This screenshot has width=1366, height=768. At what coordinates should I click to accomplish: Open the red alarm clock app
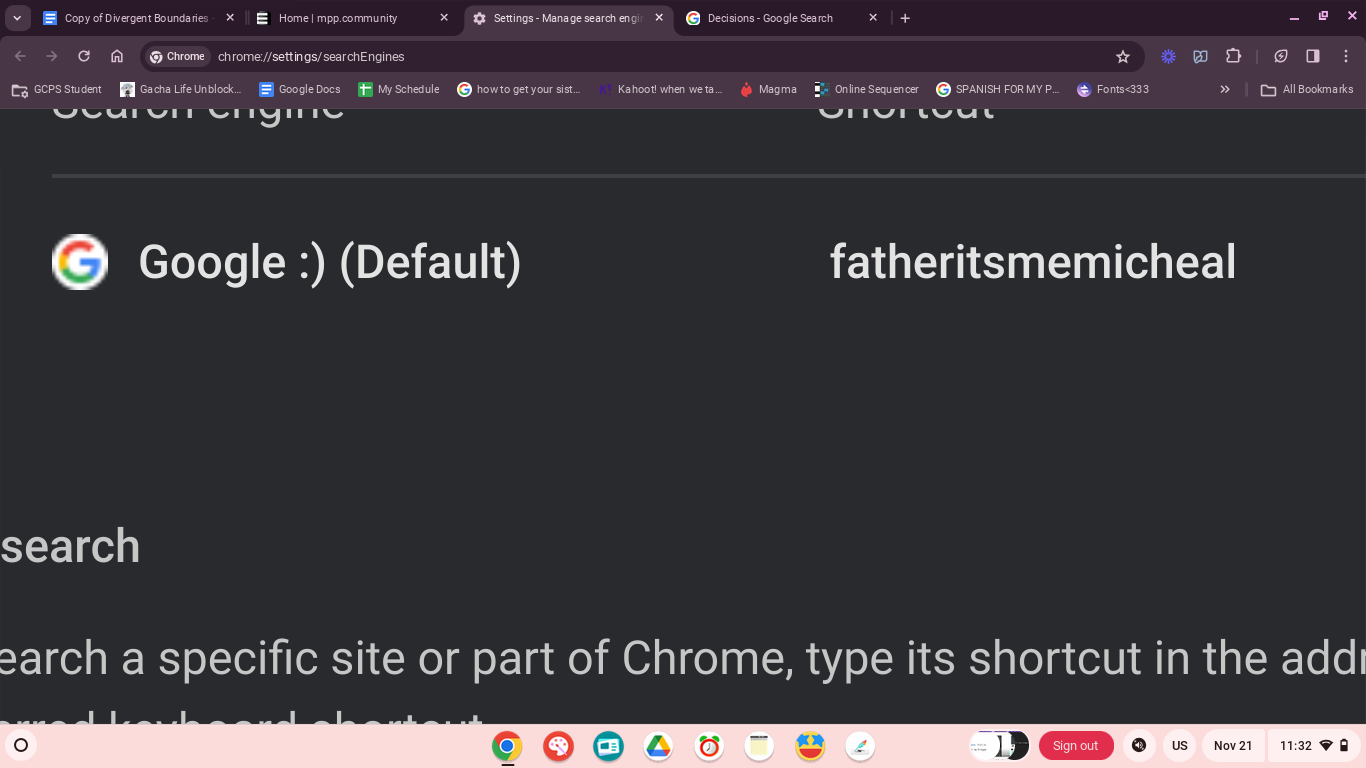pos(709,746)
